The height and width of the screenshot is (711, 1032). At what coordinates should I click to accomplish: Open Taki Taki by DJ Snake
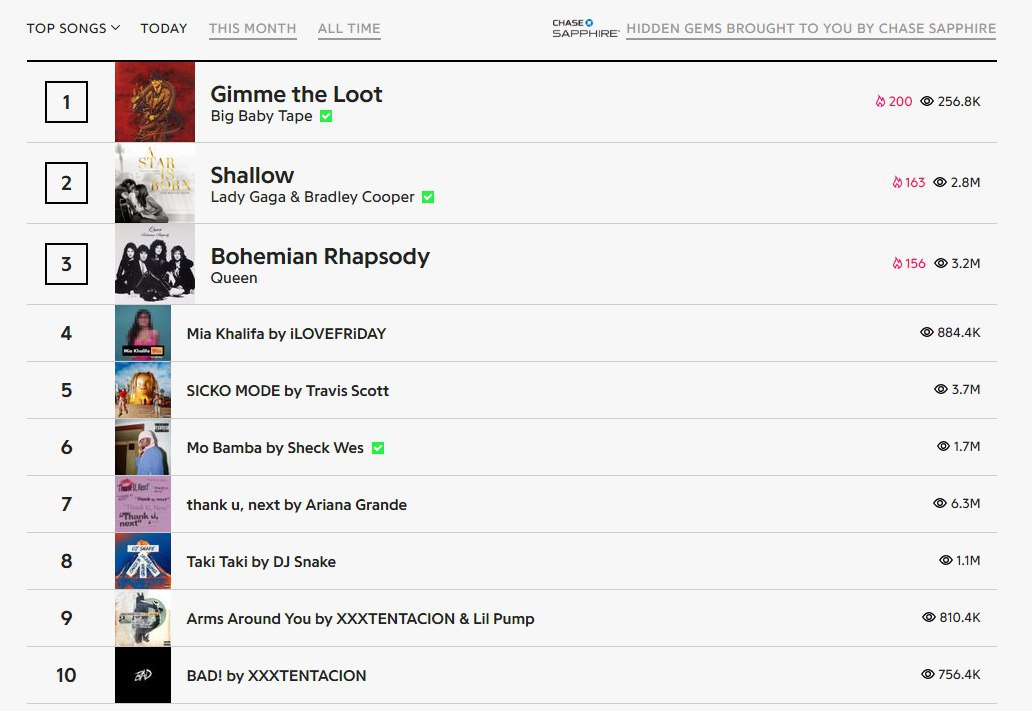[x=261, y=562]
